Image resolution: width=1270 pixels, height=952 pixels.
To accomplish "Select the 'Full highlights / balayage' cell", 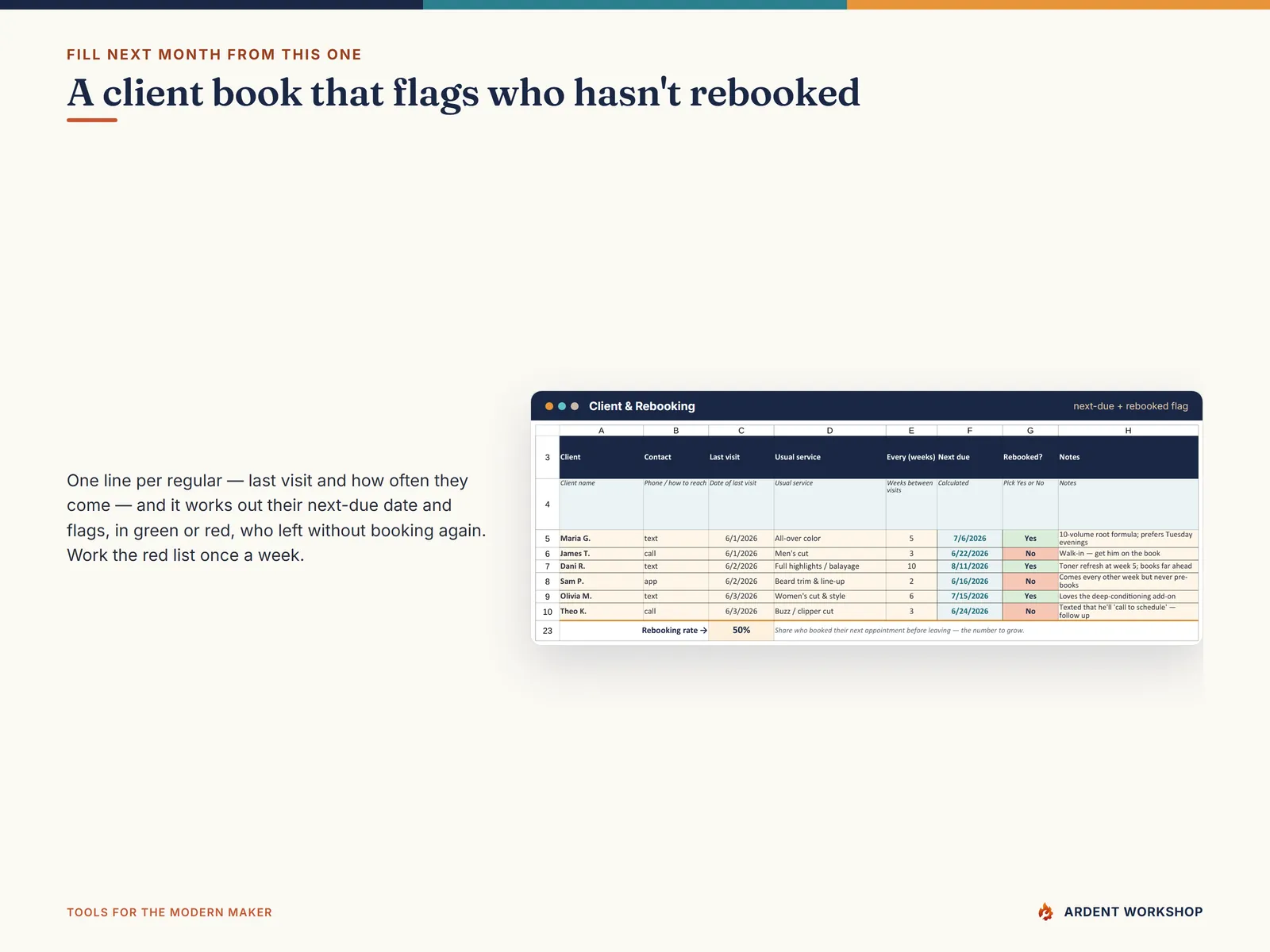I will pyautogui.click(x=829, y=566).
